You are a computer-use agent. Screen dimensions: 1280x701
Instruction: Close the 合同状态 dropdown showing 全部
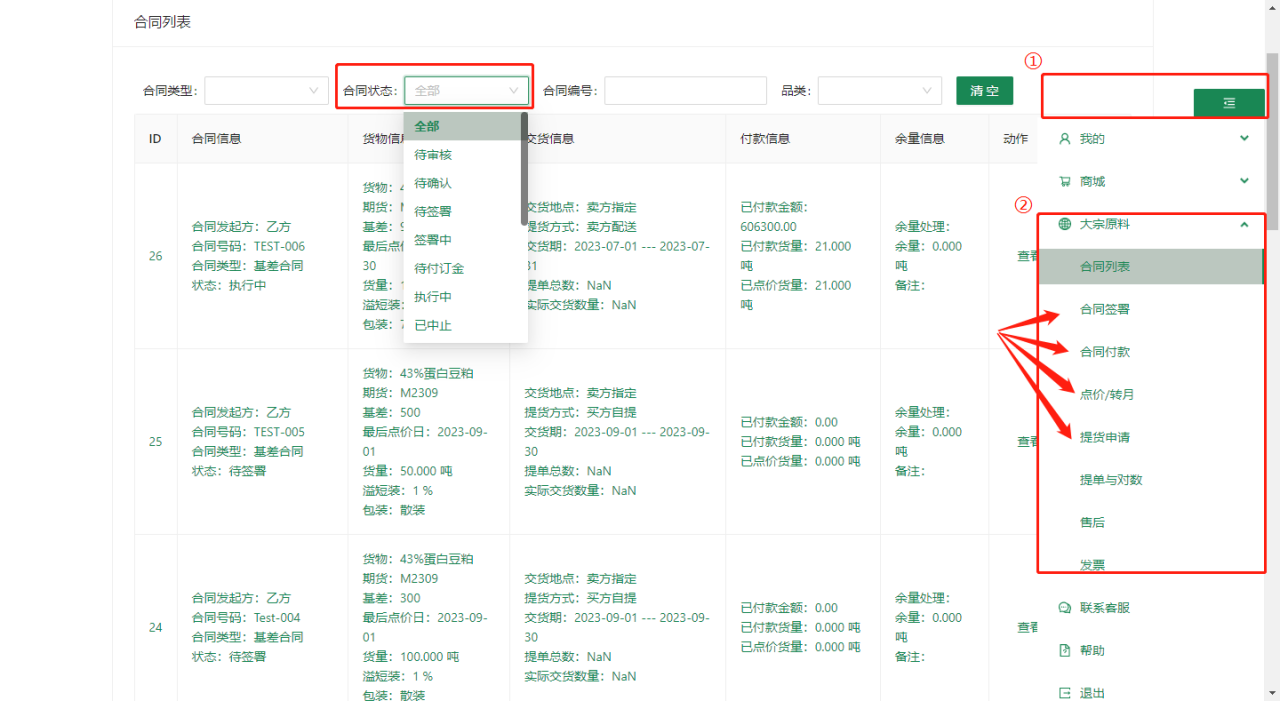466,90
